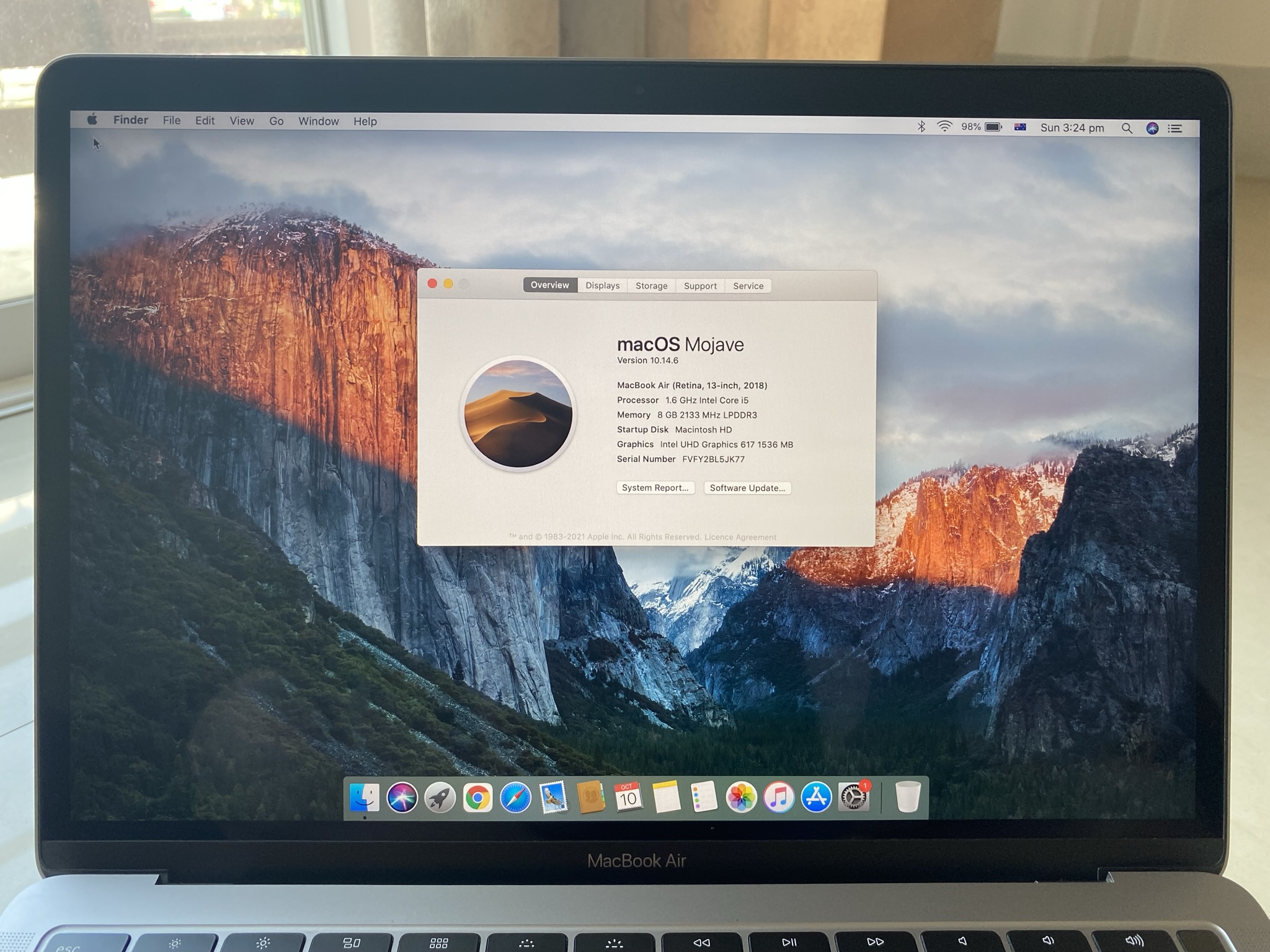Click the System Report button

coord(655,488)
